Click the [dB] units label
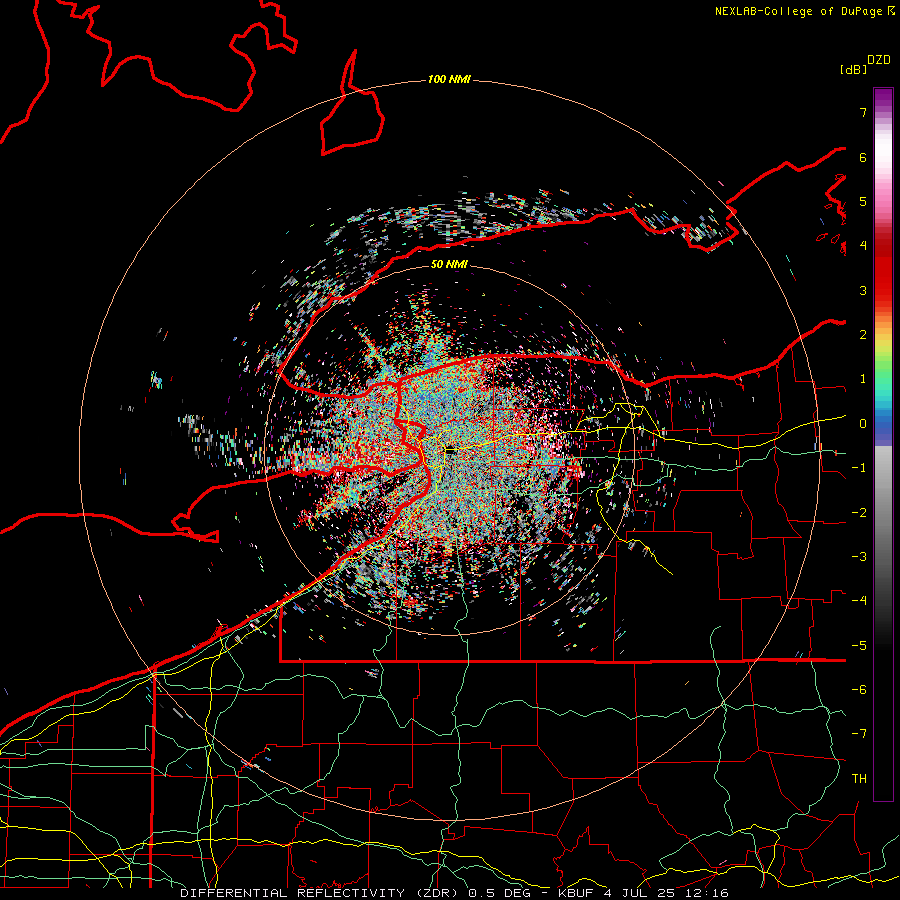900x900 pixels. coord(854,69)
